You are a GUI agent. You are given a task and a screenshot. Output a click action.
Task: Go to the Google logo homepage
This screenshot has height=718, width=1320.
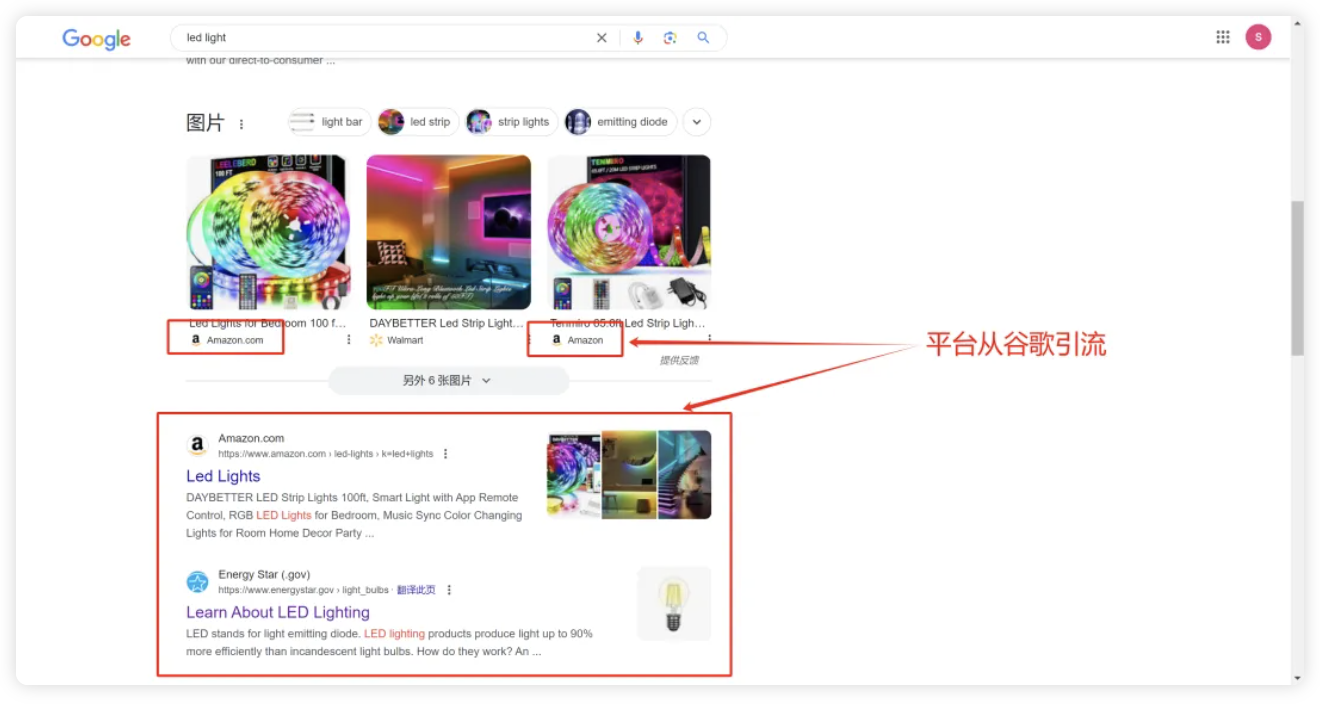pyautogui.click(x=96, y=38)
